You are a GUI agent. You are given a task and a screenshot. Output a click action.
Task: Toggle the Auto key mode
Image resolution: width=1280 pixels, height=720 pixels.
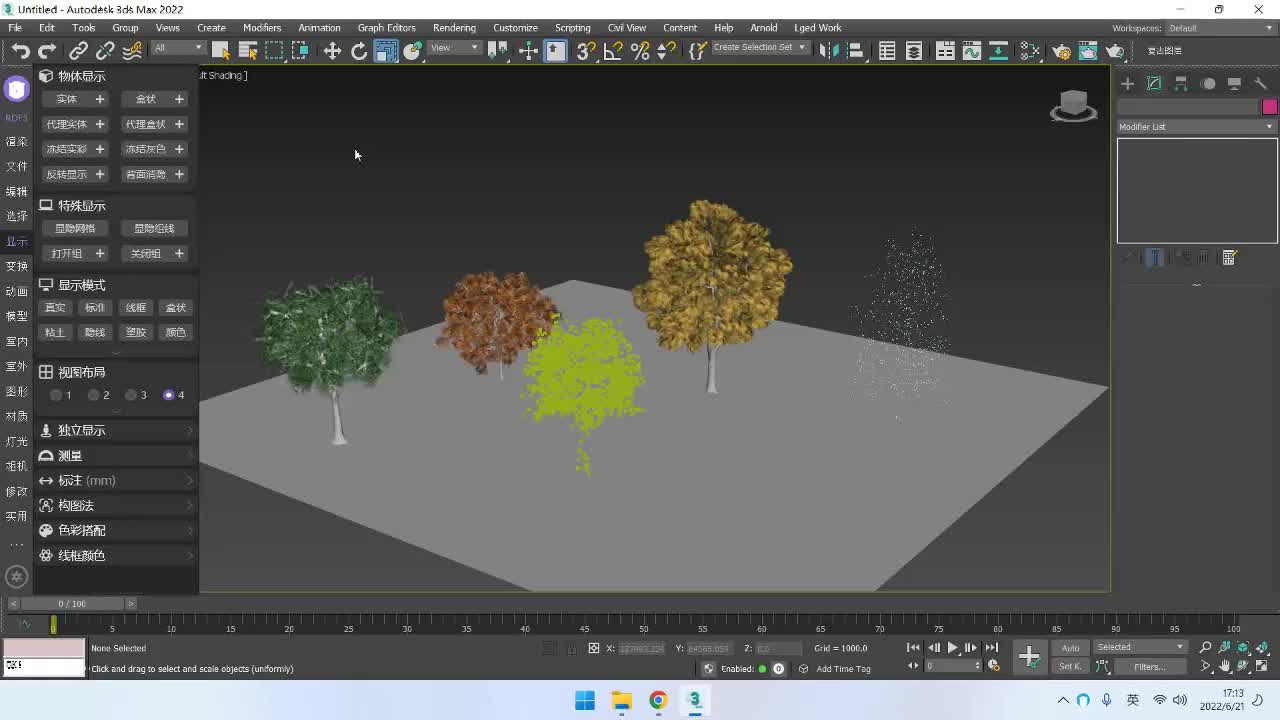(x=1070, y=648)
